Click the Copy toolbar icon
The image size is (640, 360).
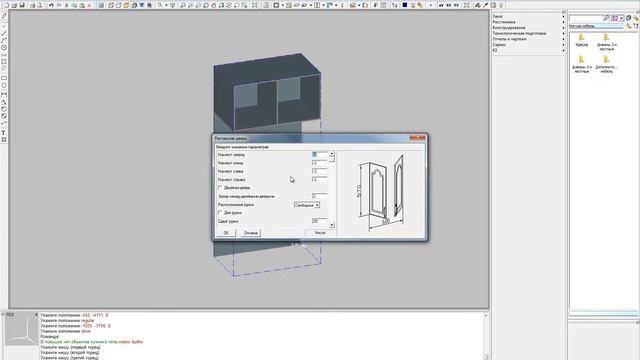click(x=74, y=5)
